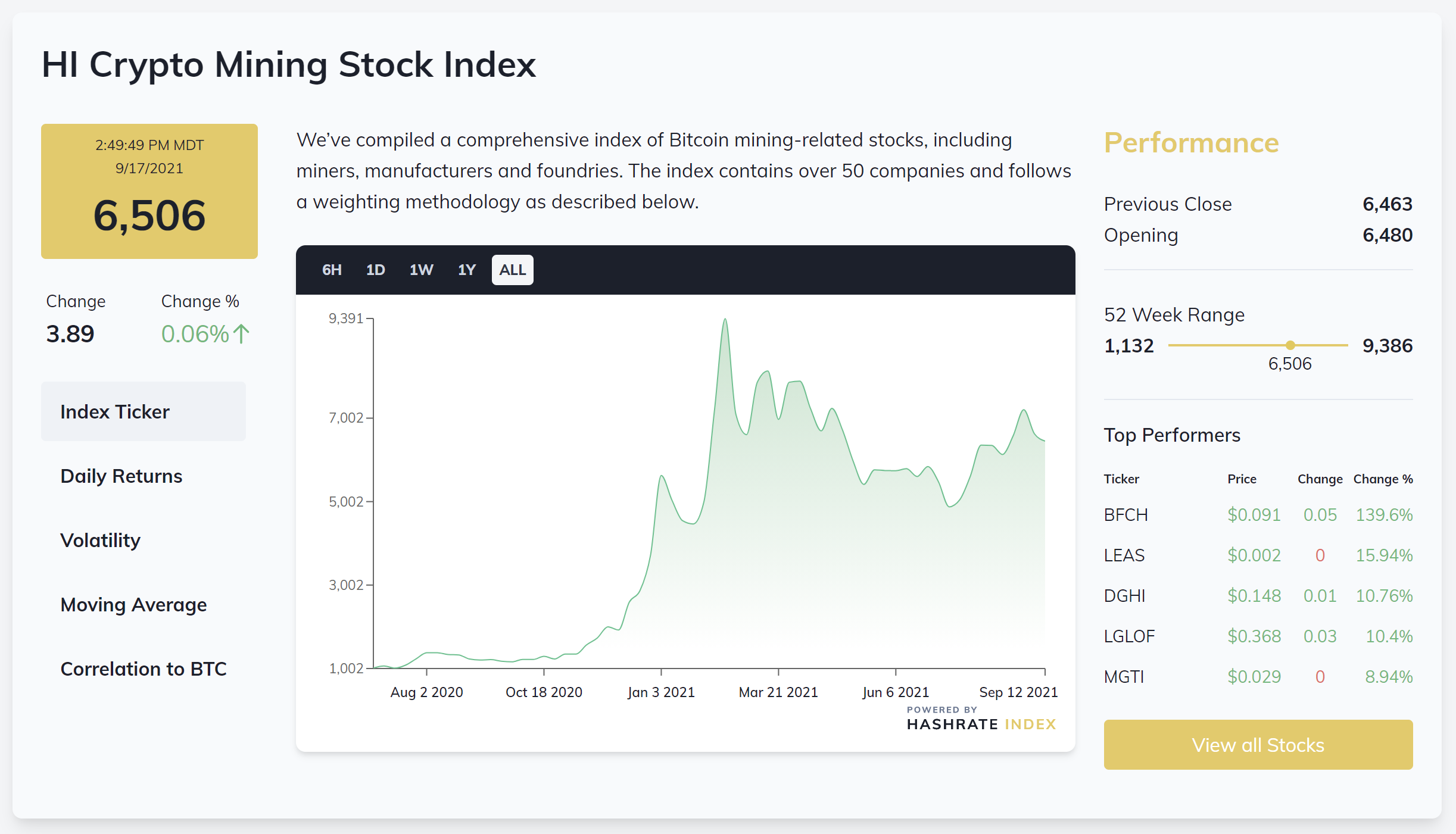Screen dimensions: 1456x834
Task: Click the 52 Week Range marker dot
Action: click(1290, 345)
